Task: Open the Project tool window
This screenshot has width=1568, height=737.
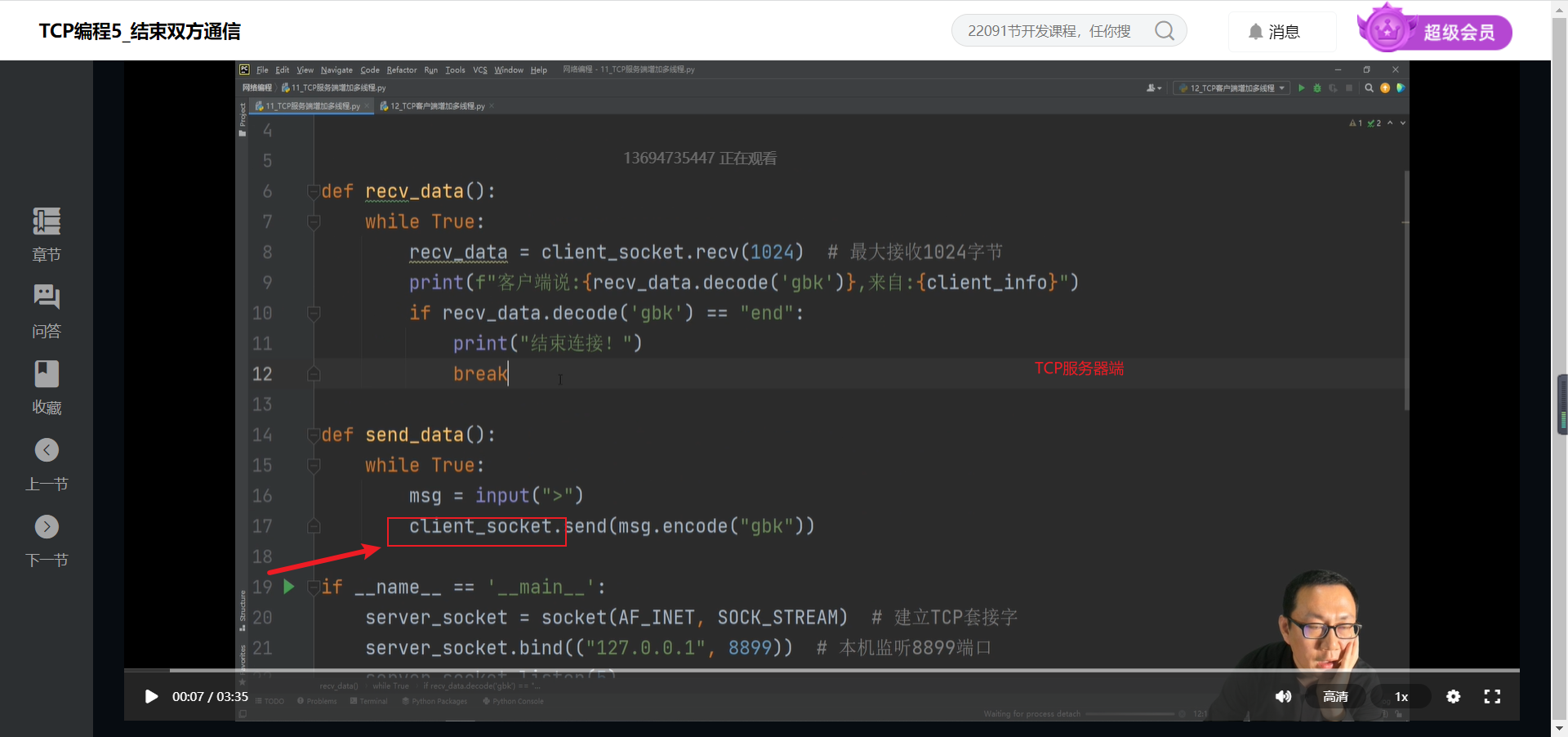Action: 243,119
